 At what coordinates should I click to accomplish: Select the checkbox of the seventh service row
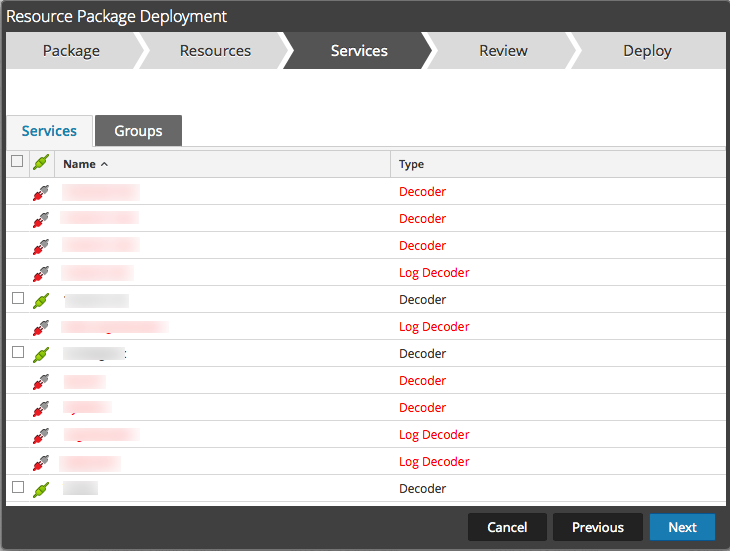tap(17, 353)
